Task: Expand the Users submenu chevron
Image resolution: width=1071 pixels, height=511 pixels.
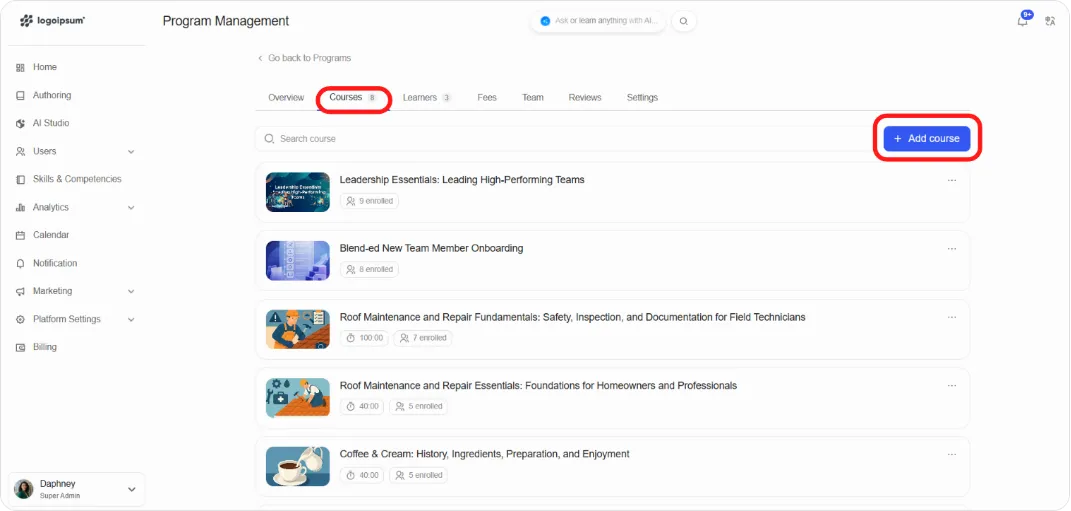Action: click(131, 152)
